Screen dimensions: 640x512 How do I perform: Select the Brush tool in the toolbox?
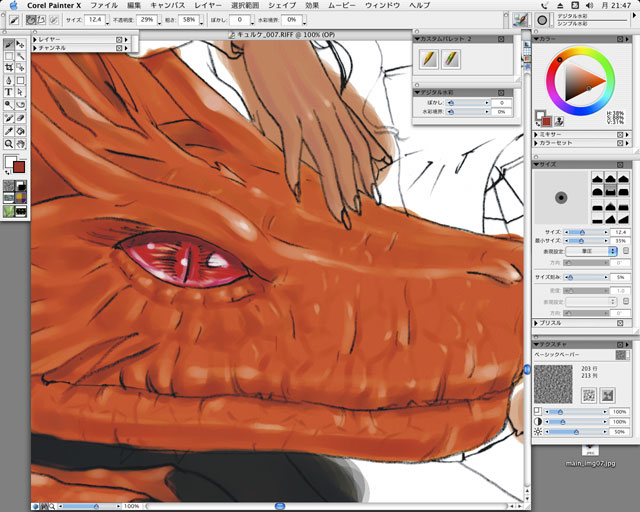(9, 44)
